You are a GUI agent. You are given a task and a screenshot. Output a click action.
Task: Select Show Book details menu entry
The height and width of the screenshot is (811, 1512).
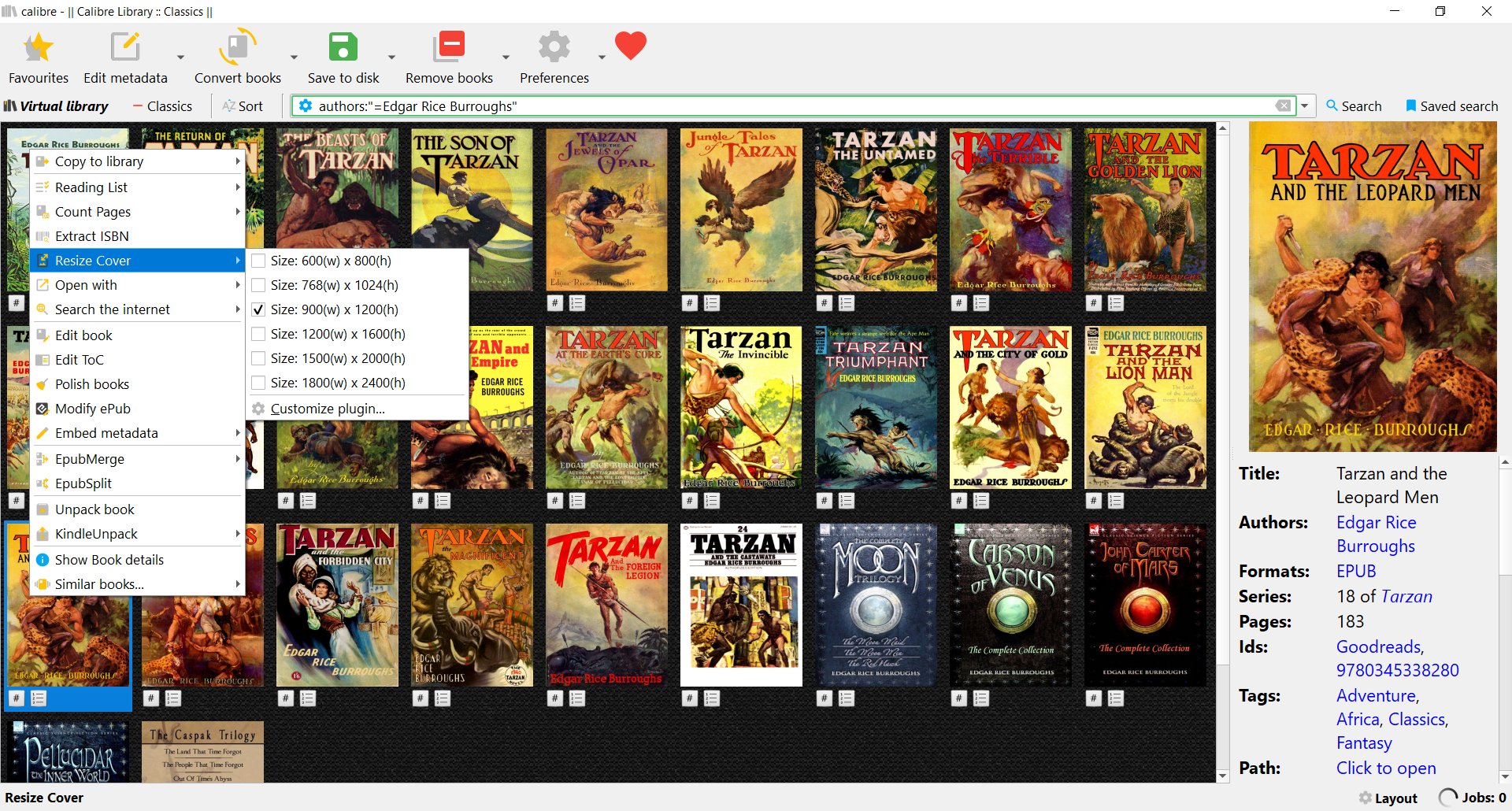pos(138,560)
